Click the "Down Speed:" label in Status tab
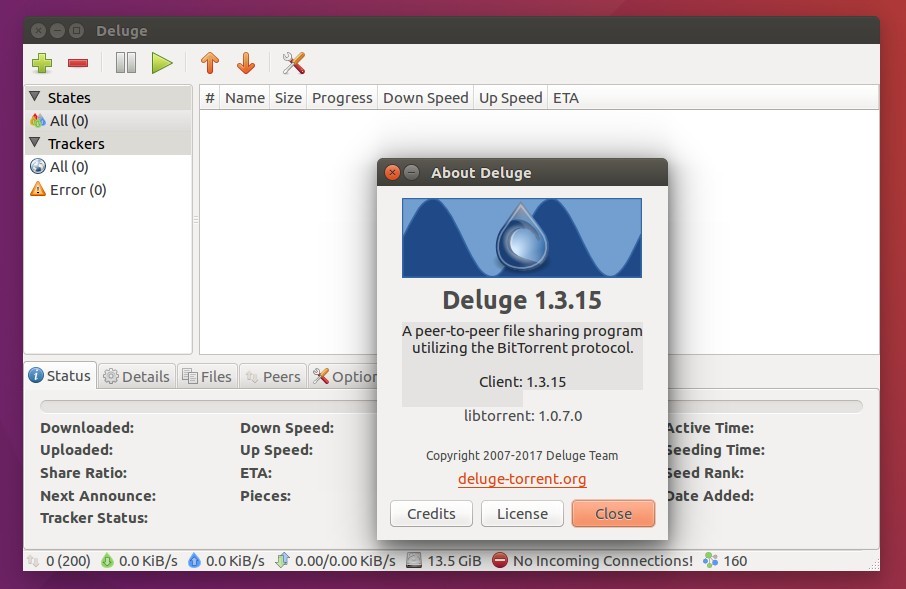Viewport: 906px width, 589px height. point(287,428)
